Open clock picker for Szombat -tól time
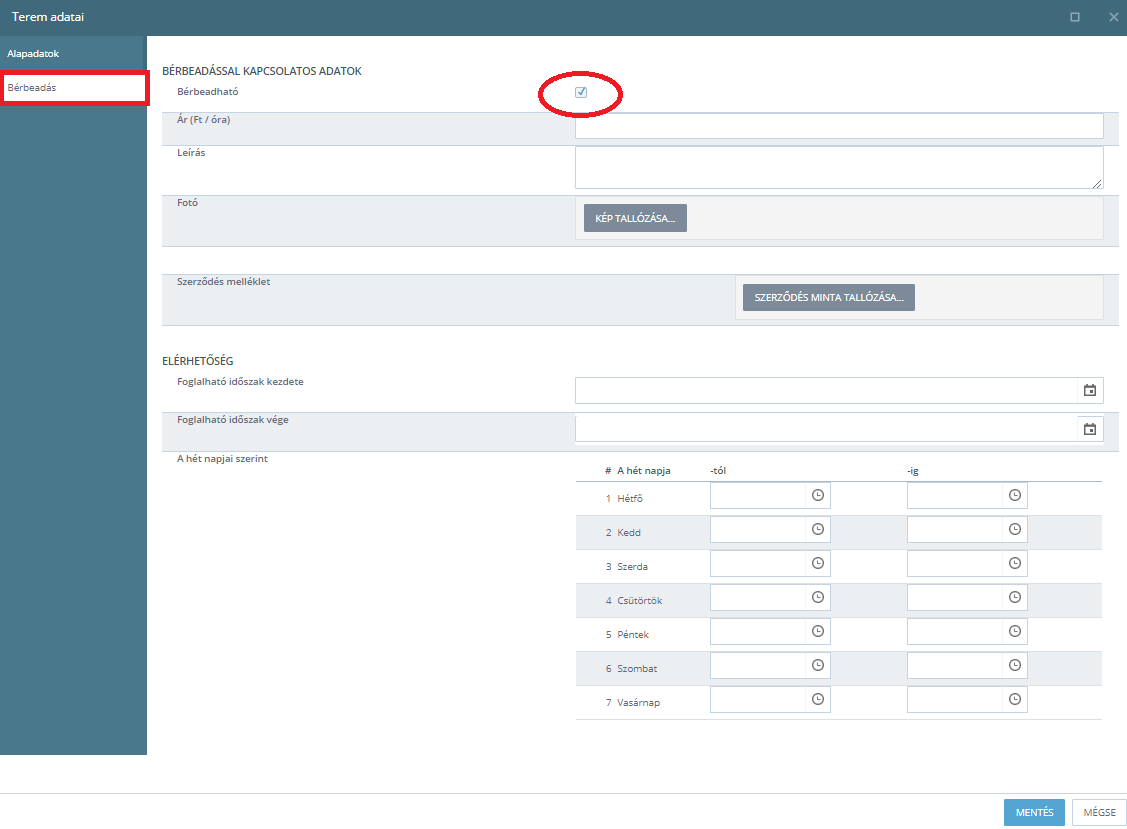1127x829 pixels. click(818, 665)
